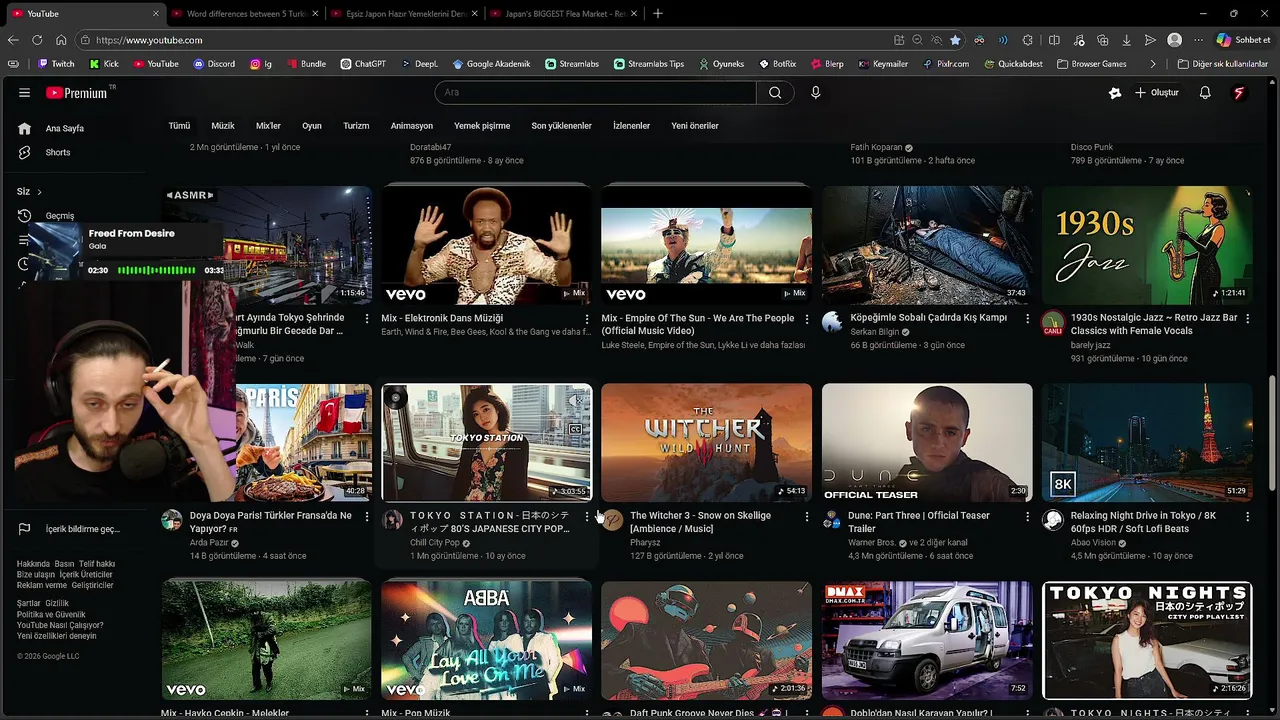Open options for Dune: Part Three teaser

point(1027,517)
